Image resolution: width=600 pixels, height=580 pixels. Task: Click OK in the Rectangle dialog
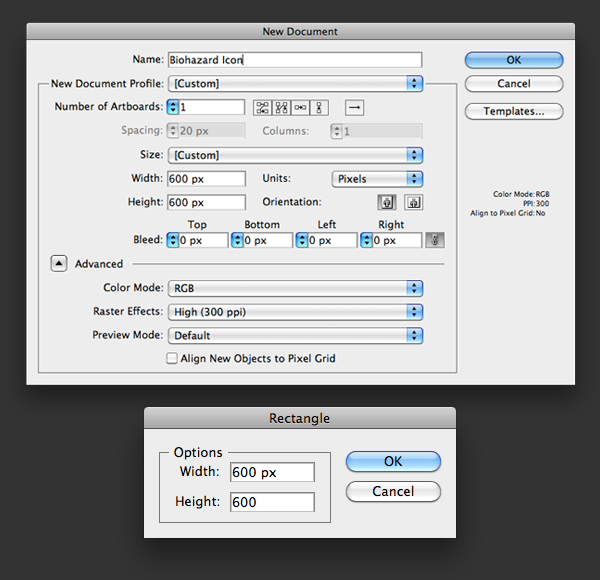tap(393, 461)
